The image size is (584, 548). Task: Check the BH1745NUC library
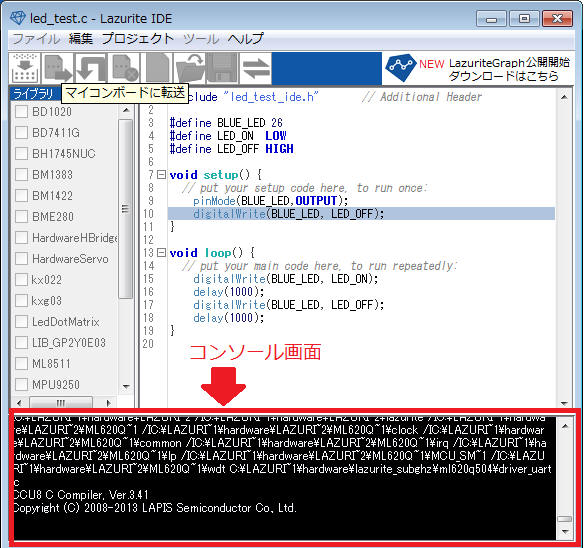22,153
